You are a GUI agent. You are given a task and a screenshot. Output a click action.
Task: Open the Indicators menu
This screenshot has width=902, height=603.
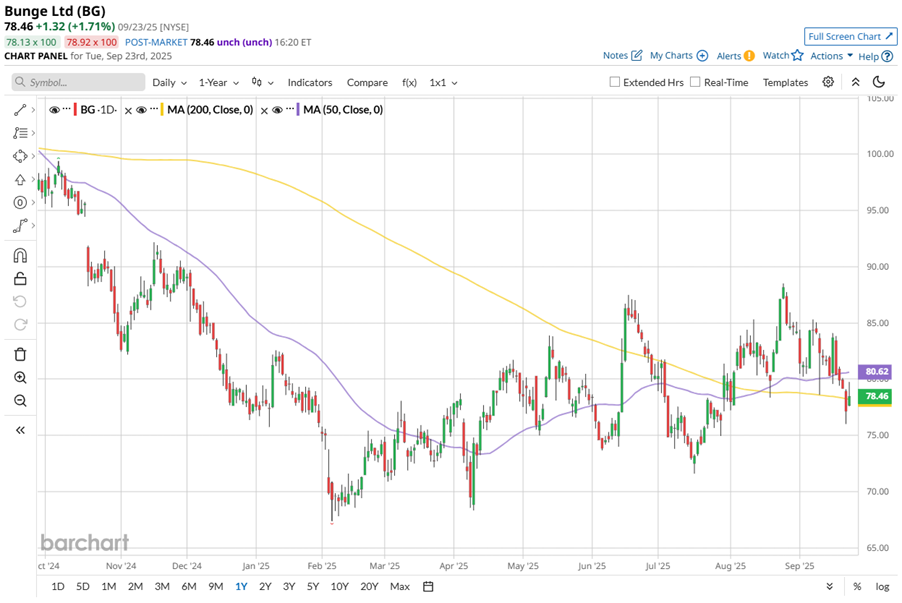pos(310,83)
